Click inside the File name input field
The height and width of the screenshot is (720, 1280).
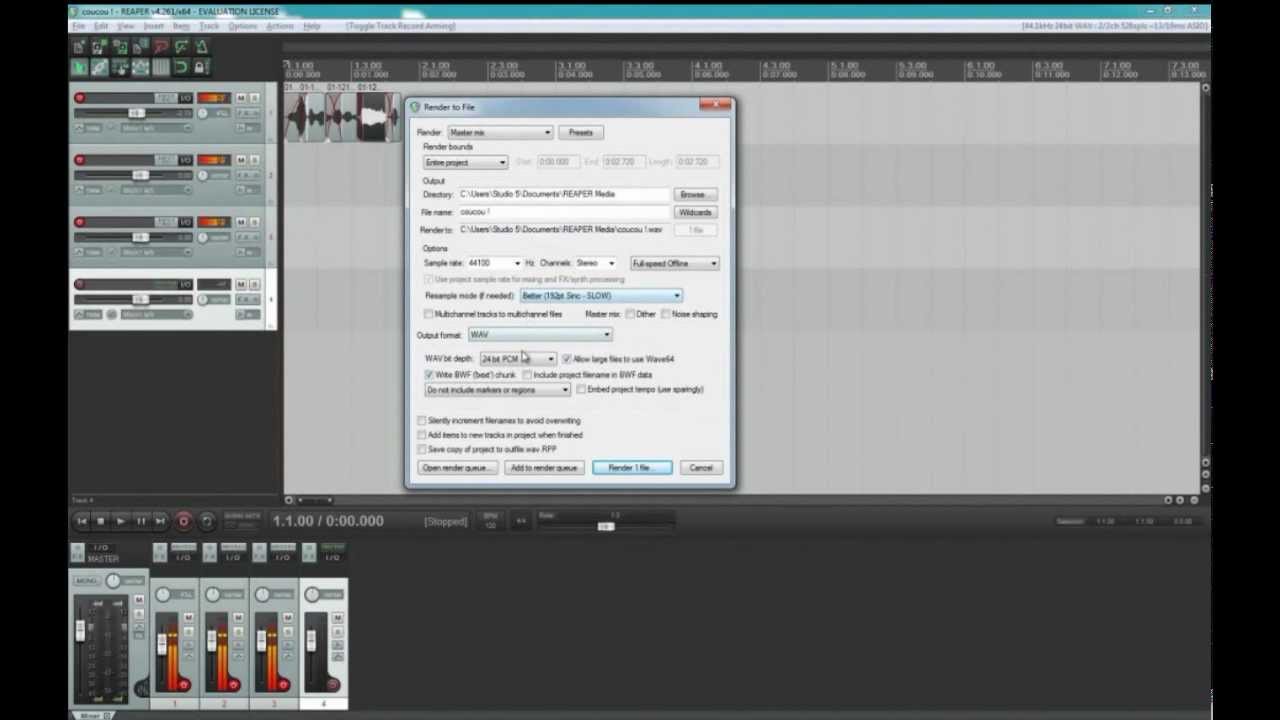click(x=563, y=212)
